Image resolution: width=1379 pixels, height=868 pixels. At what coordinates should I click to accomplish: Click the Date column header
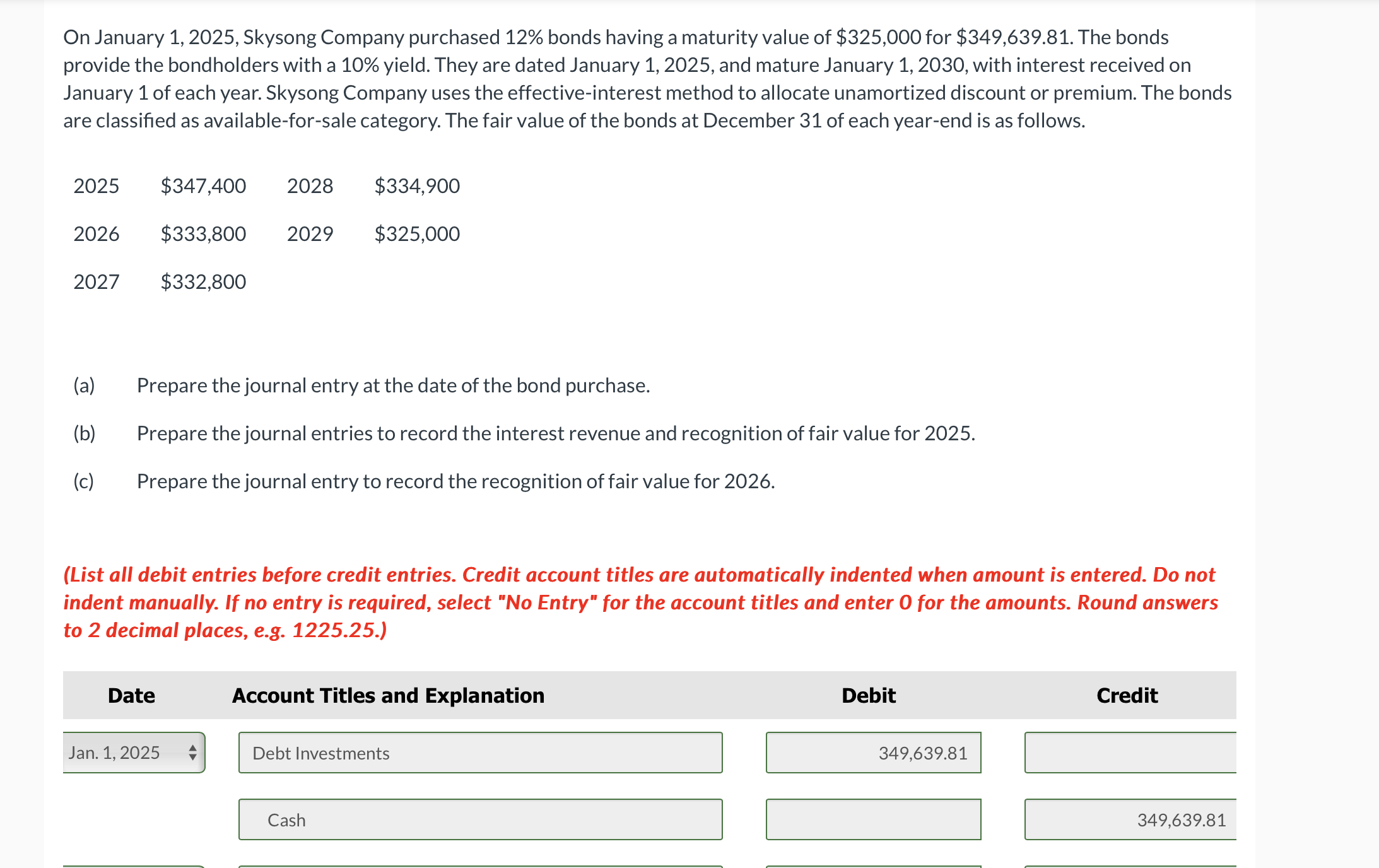tap(131, 695)
